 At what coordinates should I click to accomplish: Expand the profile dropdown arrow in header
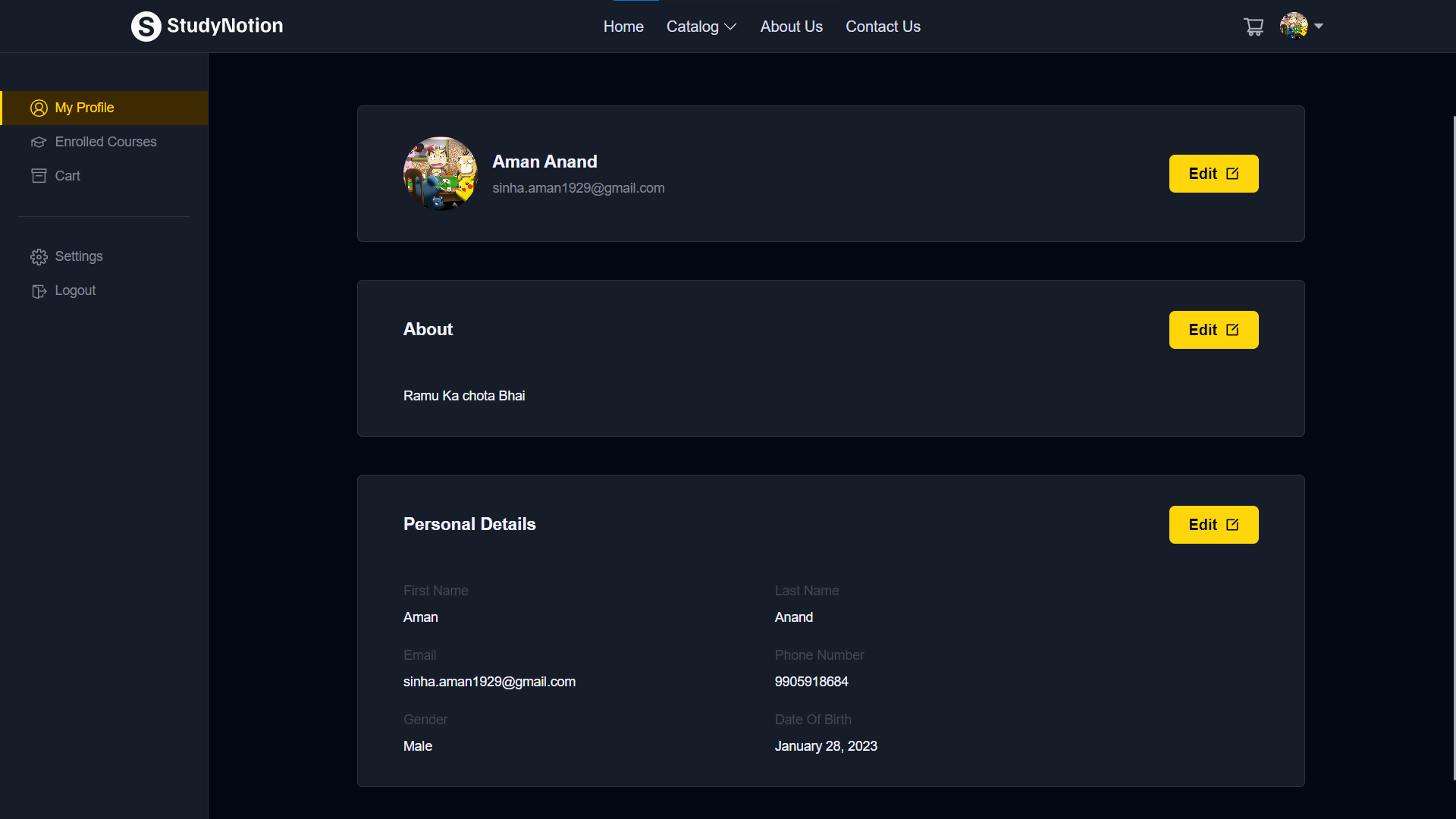point(1319,26)
